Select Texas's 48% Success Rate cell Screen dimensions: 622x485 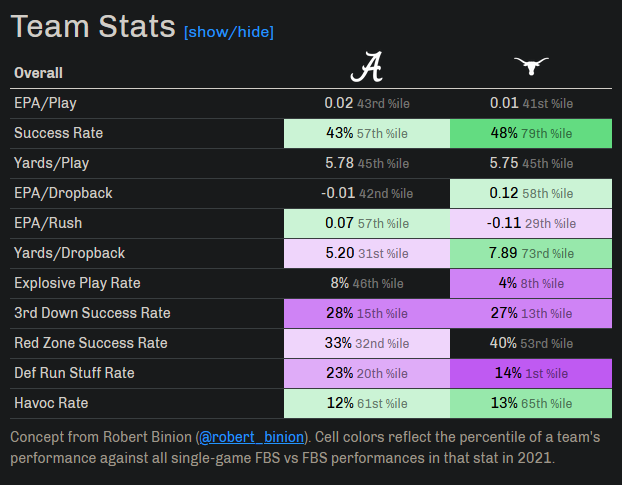pos(531,133)
